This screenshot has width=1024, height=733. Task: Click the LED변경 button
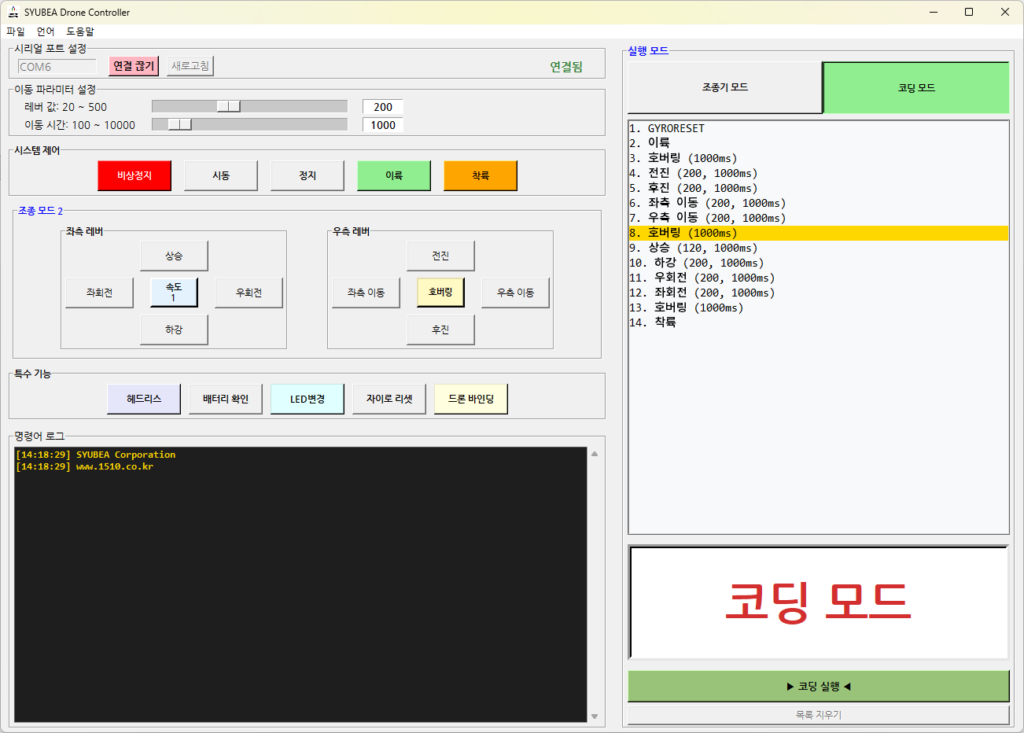click(x=307, y=399)
